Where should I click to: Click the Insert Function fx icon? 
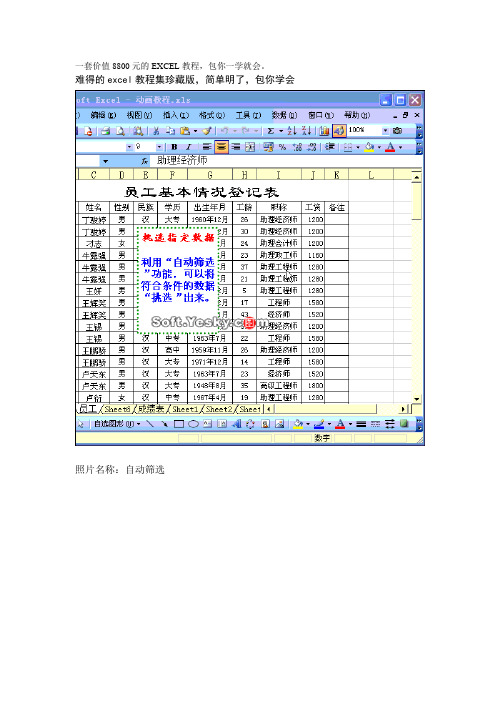pyautogui.click(x=145, y=161)
